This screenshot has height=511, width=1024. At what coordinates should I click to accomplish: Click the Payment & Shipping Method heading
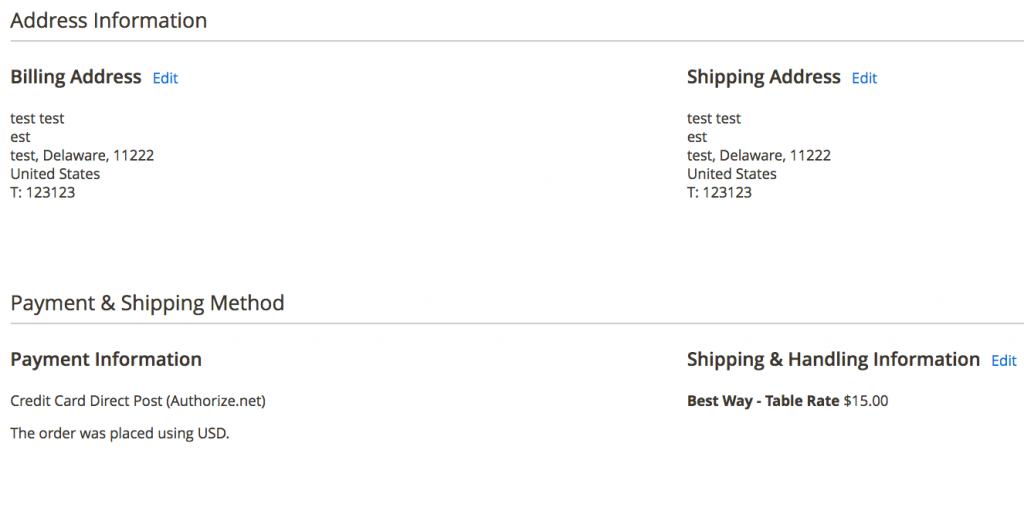[x=147, y=303]
